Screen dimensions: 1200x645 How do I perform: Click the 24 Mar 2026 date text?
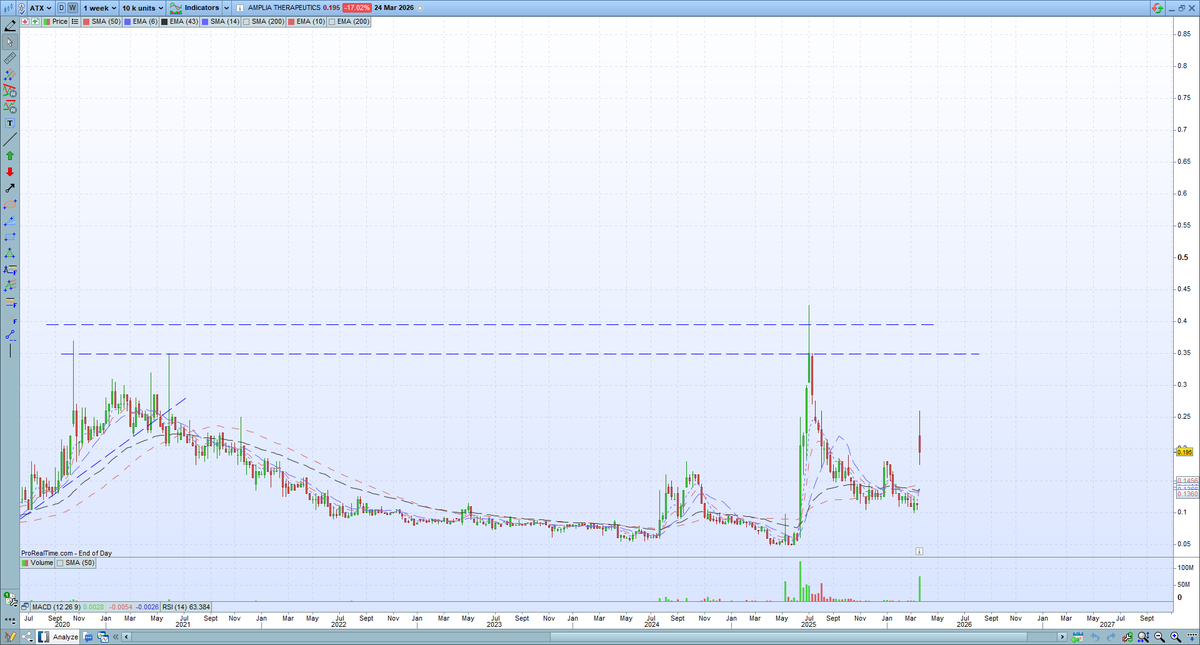395,8
